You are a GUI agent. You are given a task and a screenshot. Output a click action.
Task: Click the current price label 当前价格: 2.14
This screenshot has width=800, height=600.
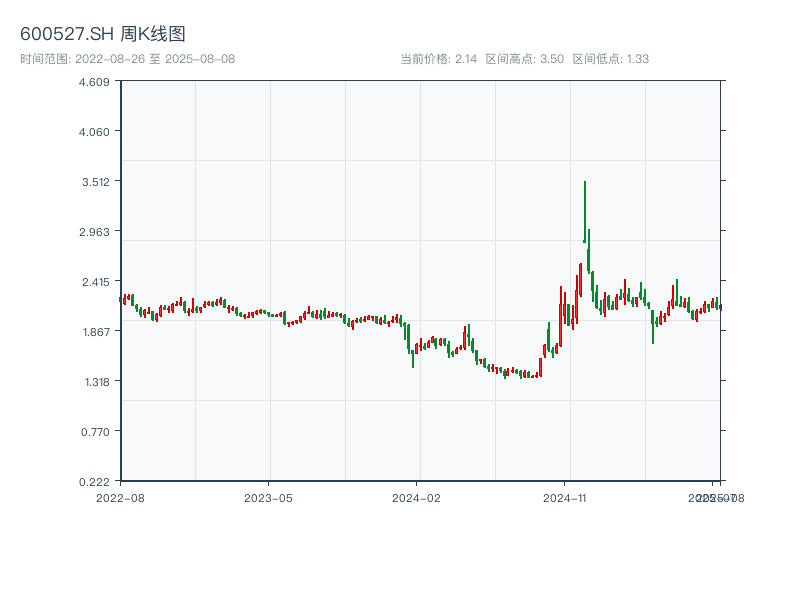coord(438,59)
